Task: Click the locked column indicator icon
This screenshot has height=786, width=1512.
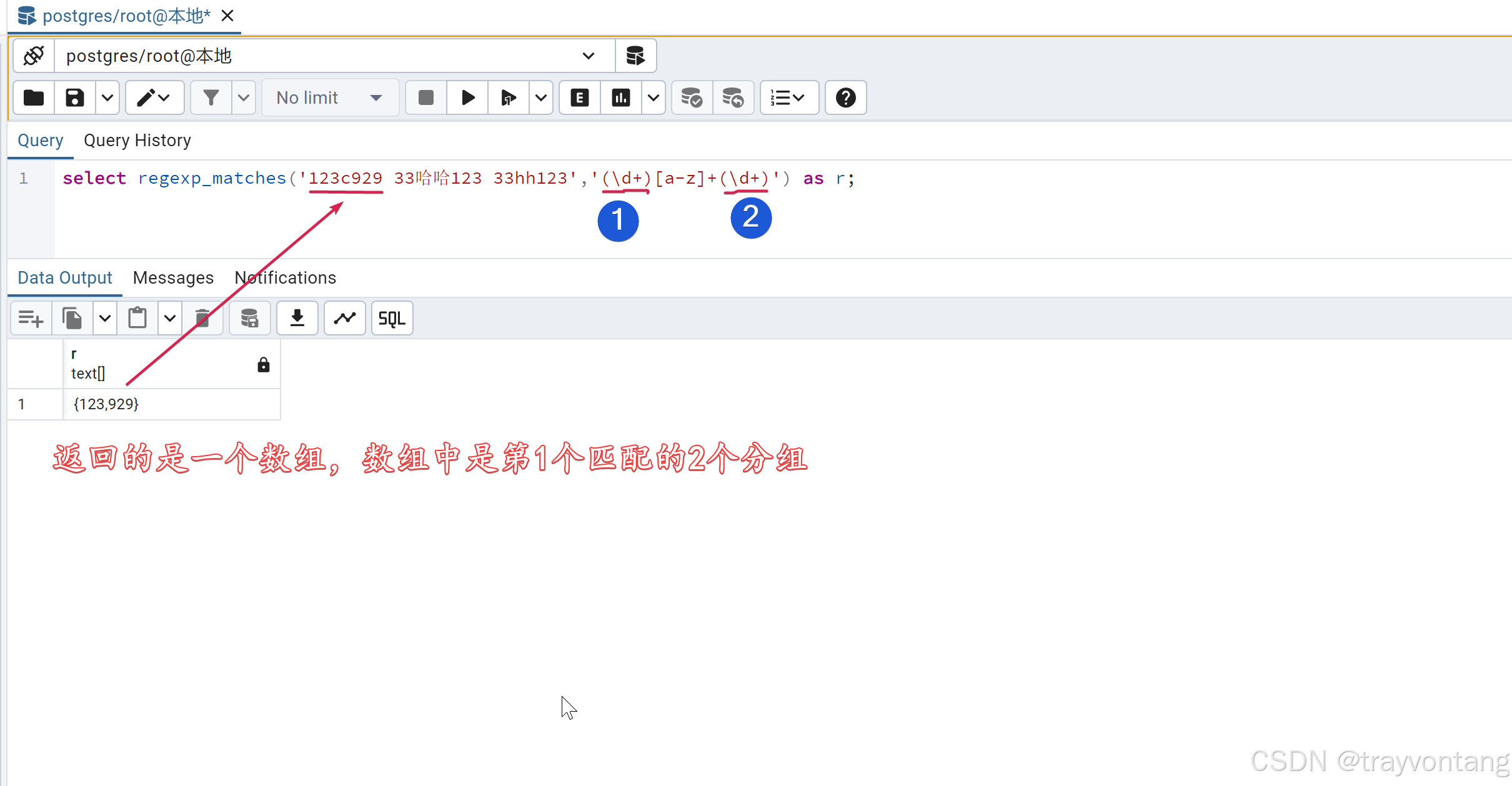Action: [x=262, y=364]
